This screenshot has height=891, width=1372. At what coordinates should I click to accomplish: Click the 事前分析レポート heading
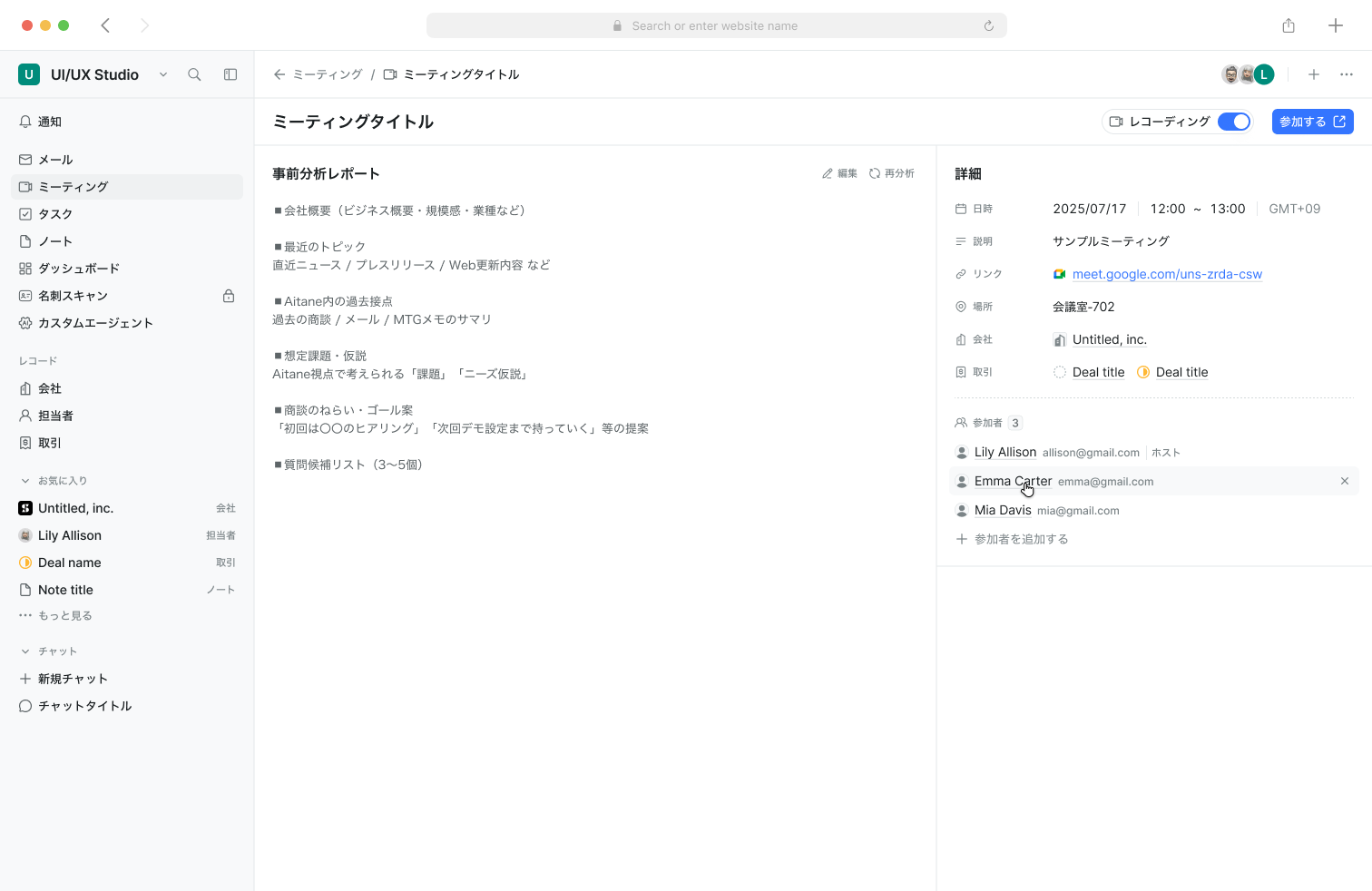[326, 173]
